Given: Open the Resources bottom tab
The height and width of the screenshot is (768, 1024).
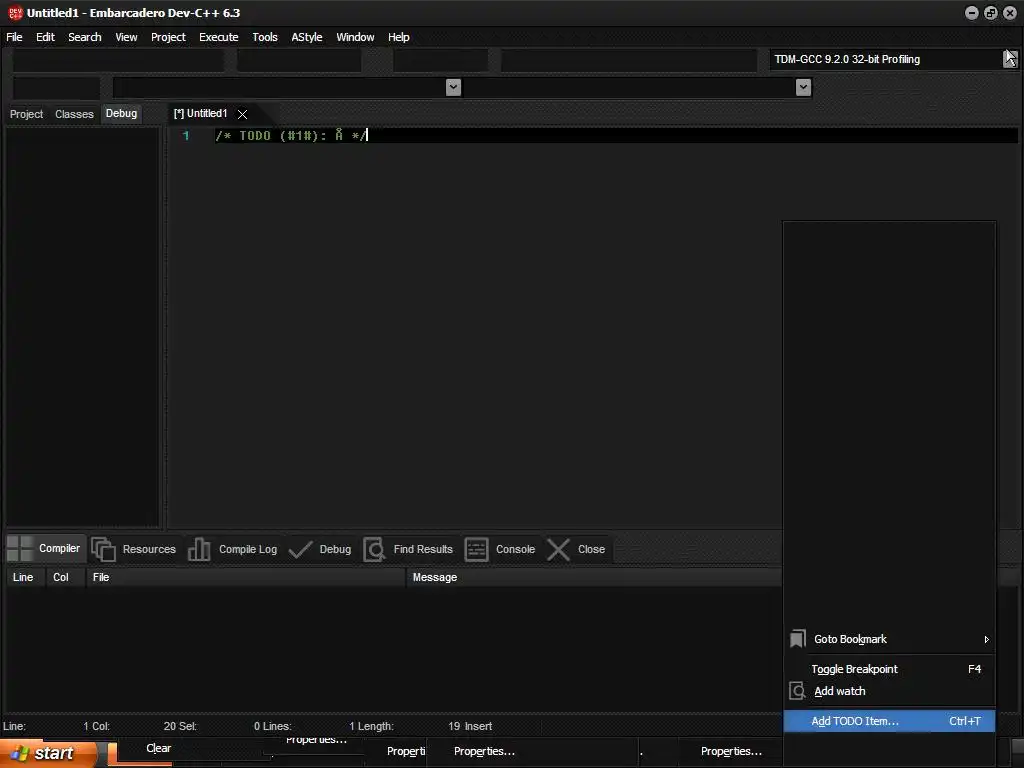Looking at the screenshot, I should tap(135, 549).
